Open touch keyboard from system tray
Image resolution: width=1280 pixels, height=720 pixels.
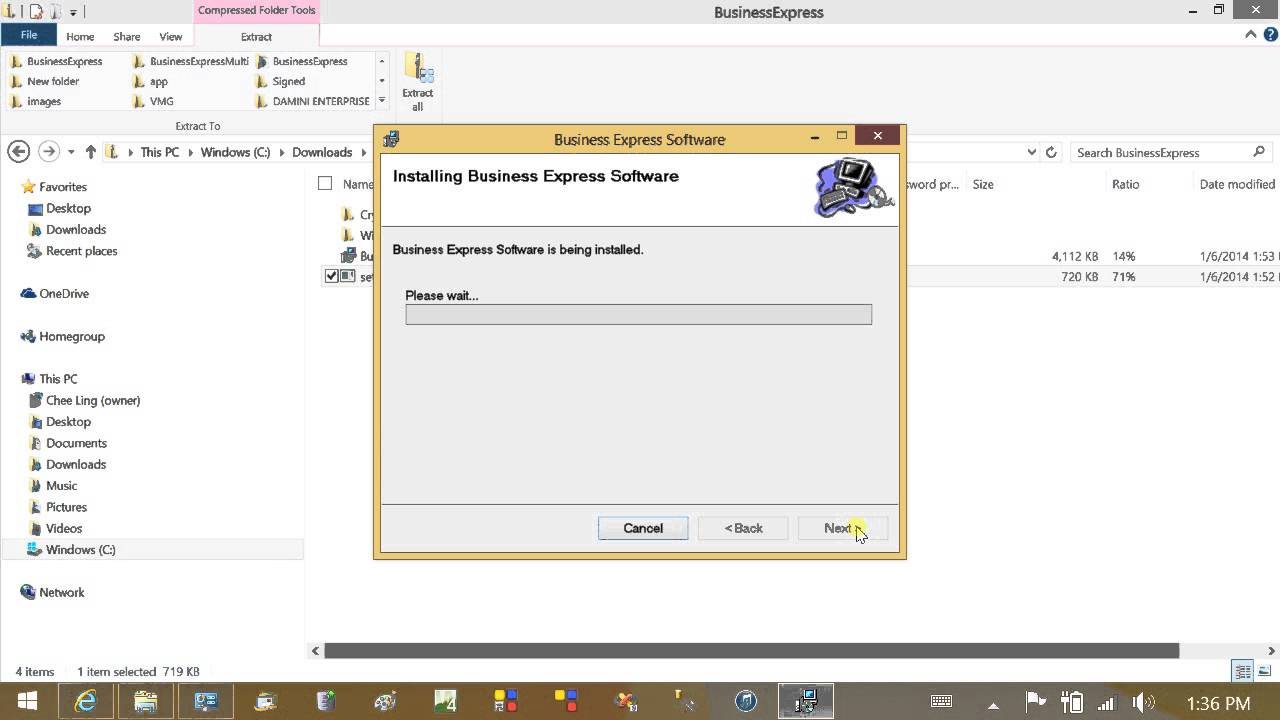941,702
